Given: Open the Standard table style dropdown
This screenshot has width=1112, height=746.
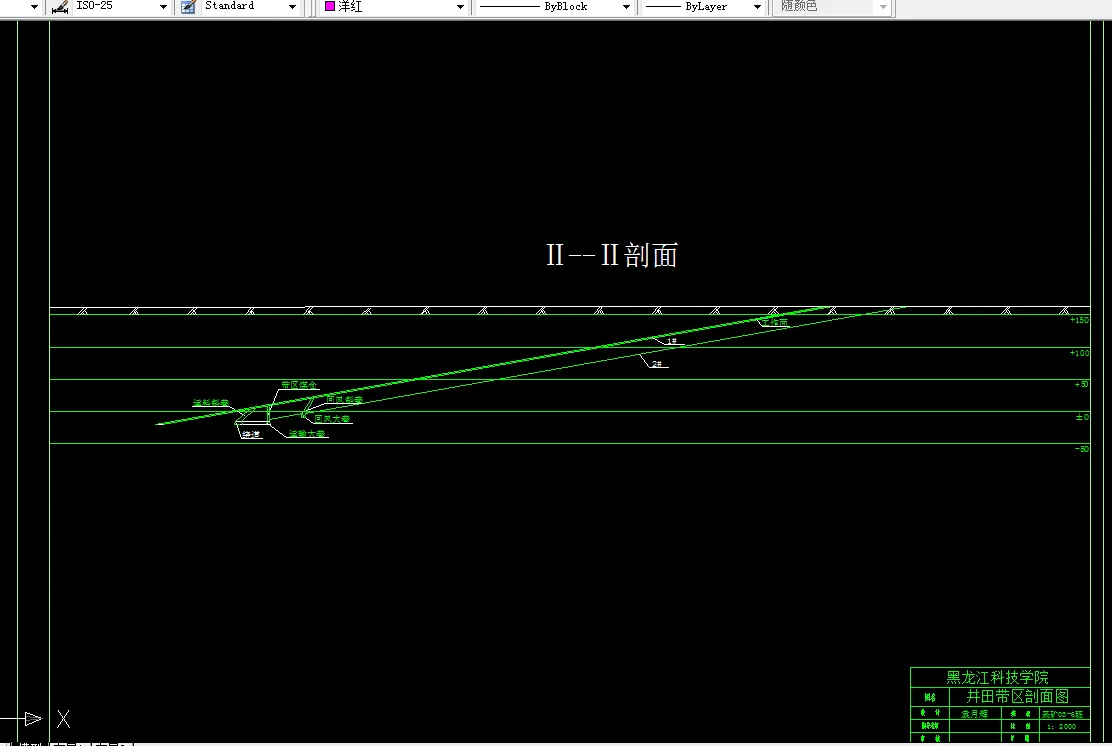Looking at the screenshot, I should click(x=292, y=6).
